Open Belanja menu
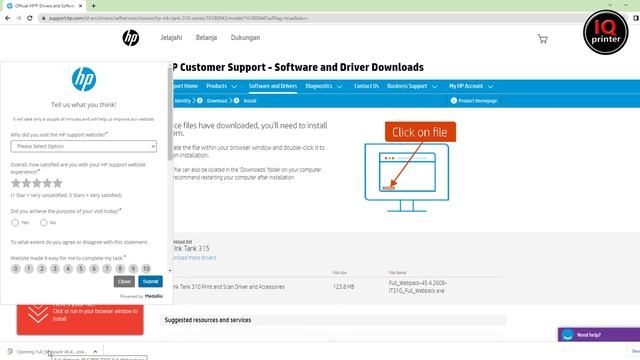640x360 pixels. pyautogui.click(x=206, y=38)
